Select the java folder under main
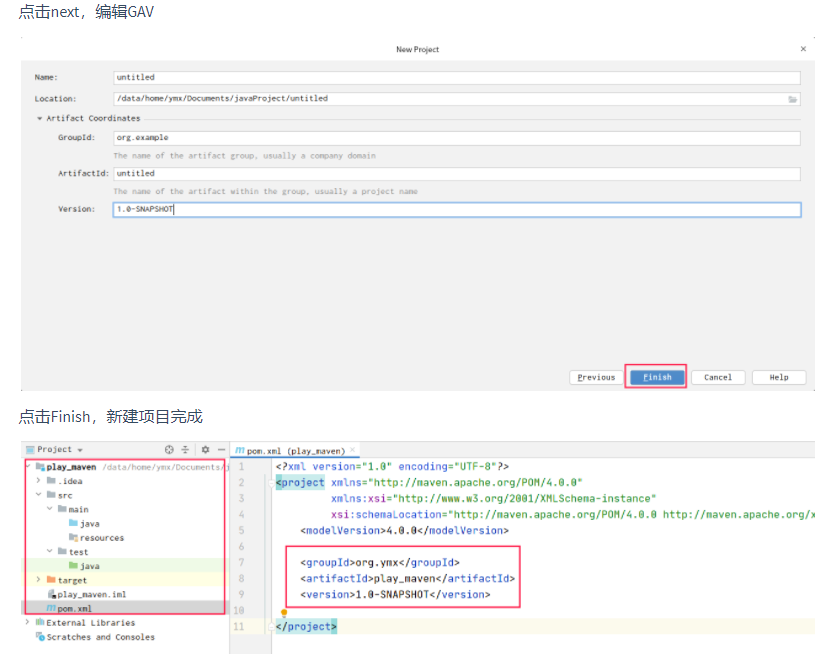The width and height of the screenshot is (834, 658). pyautogui.click(x=89, y=524)
